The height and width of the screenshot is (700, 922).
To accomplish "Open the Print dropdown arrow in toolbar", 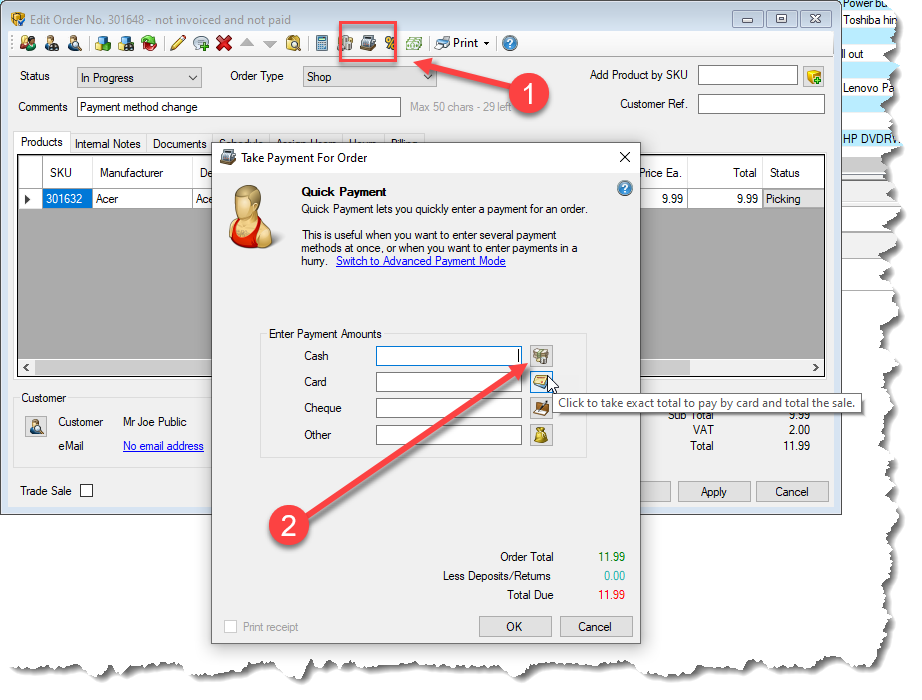I will [x=486, y=43].
